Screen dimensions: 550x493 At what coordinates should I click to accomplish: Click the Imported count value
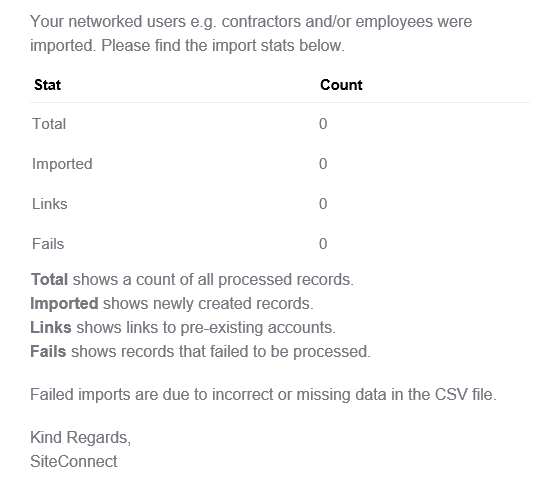click(x=323, y=164)
